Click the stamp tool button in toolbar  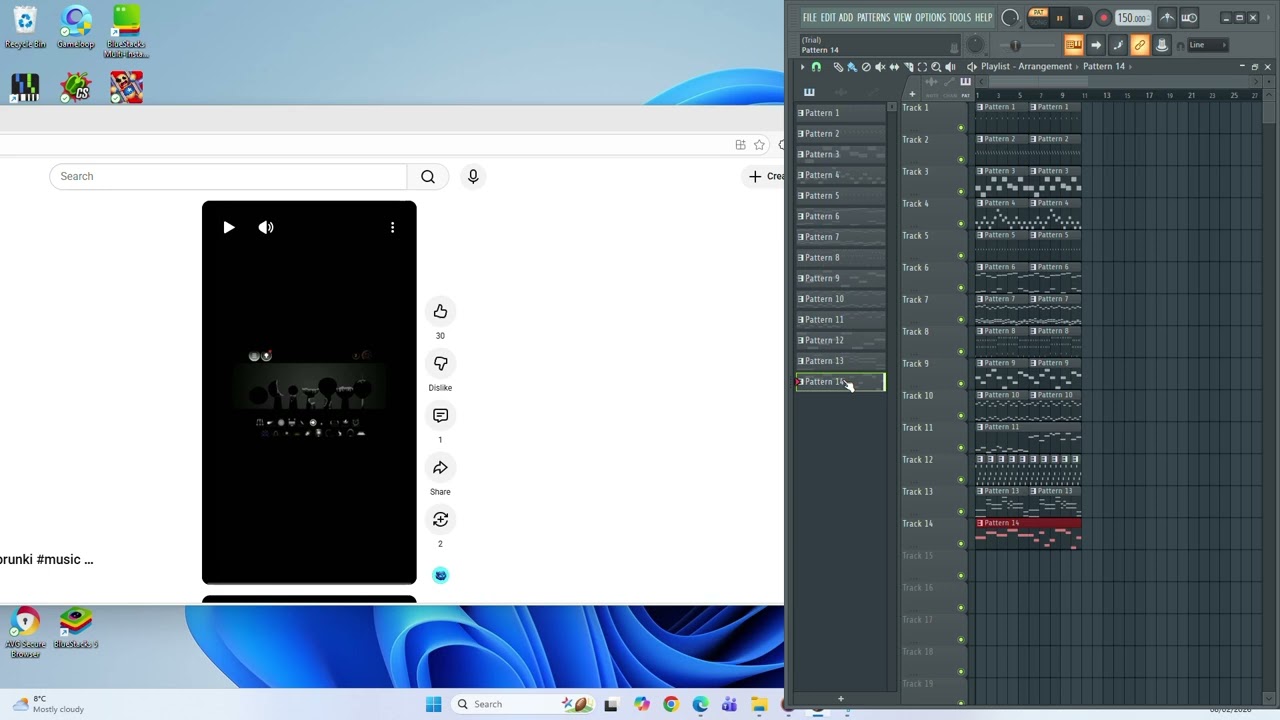click(x=1162, y=45)
